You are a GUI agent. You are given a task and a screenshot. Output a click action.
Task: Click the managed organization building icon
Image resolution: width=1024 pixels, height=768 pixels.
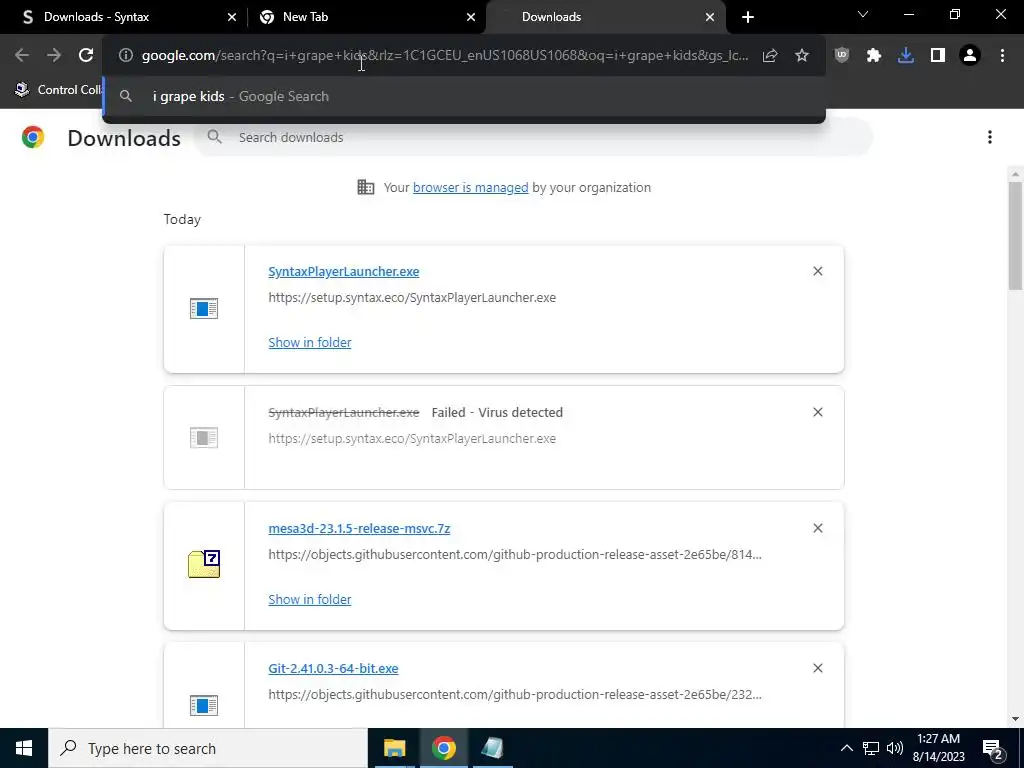[366, 187]
